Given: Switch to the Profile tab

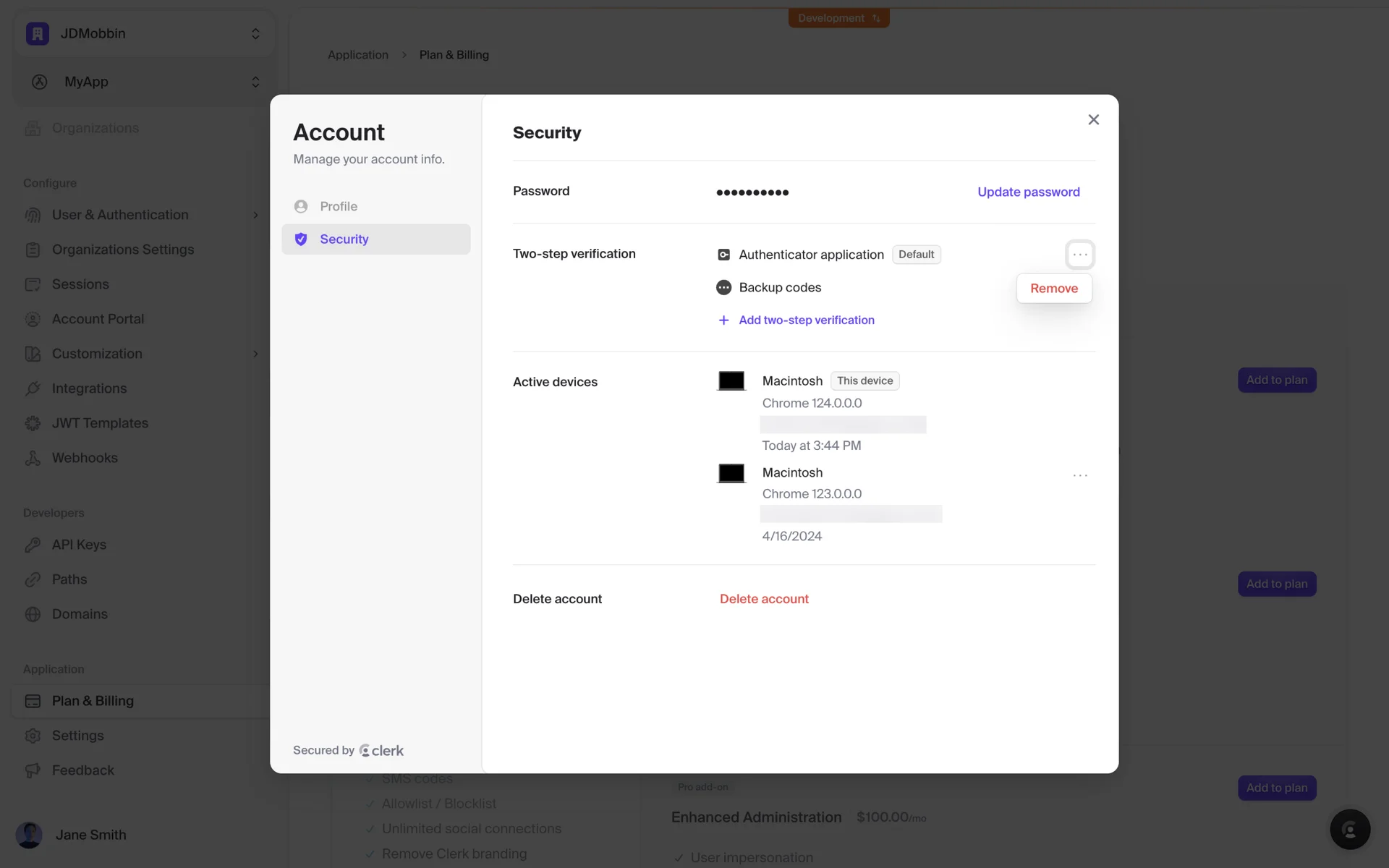Looking at the screenshot, I should (x=339, y=206).
